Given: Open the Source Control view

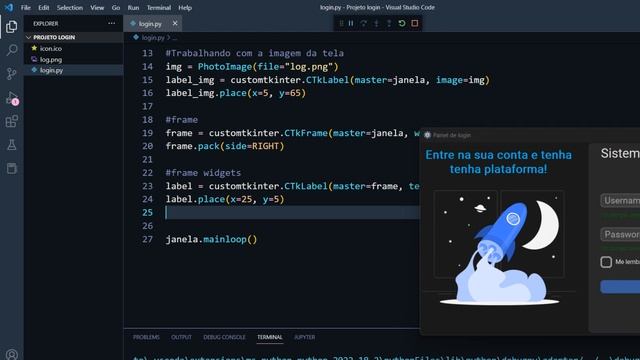Looking at the screenshot, I should (11, 74).
